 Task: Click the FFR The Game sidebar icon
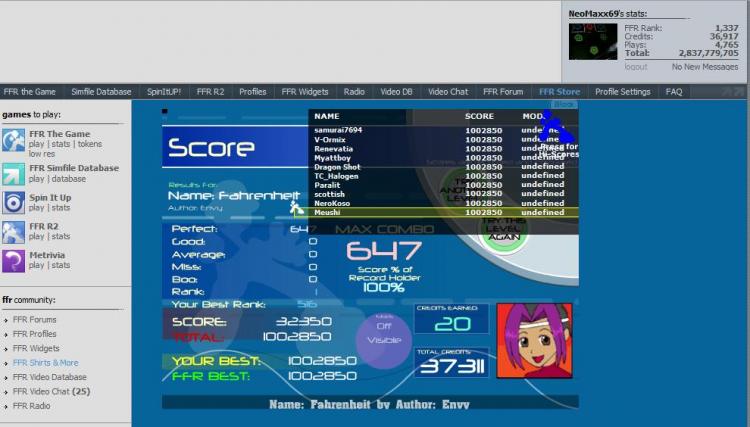tap(13, 140)
